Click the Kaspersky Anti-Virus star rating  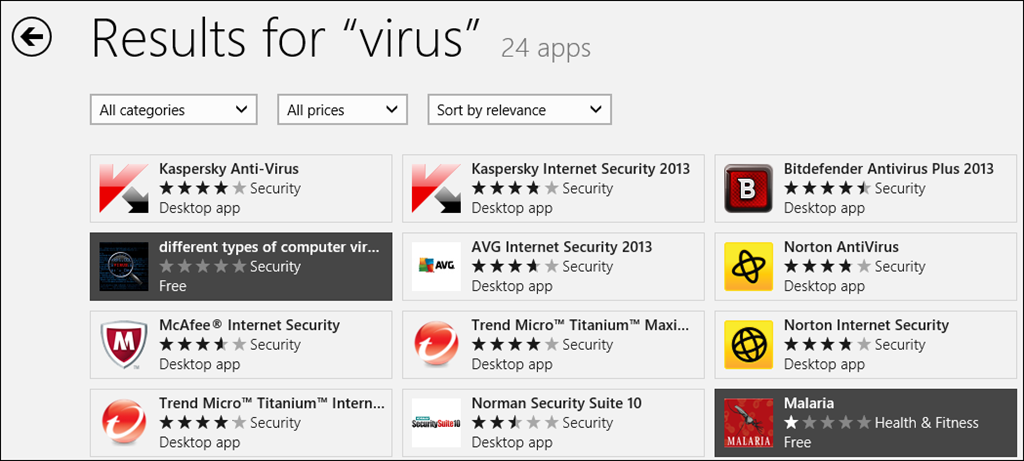pos(202,188)
